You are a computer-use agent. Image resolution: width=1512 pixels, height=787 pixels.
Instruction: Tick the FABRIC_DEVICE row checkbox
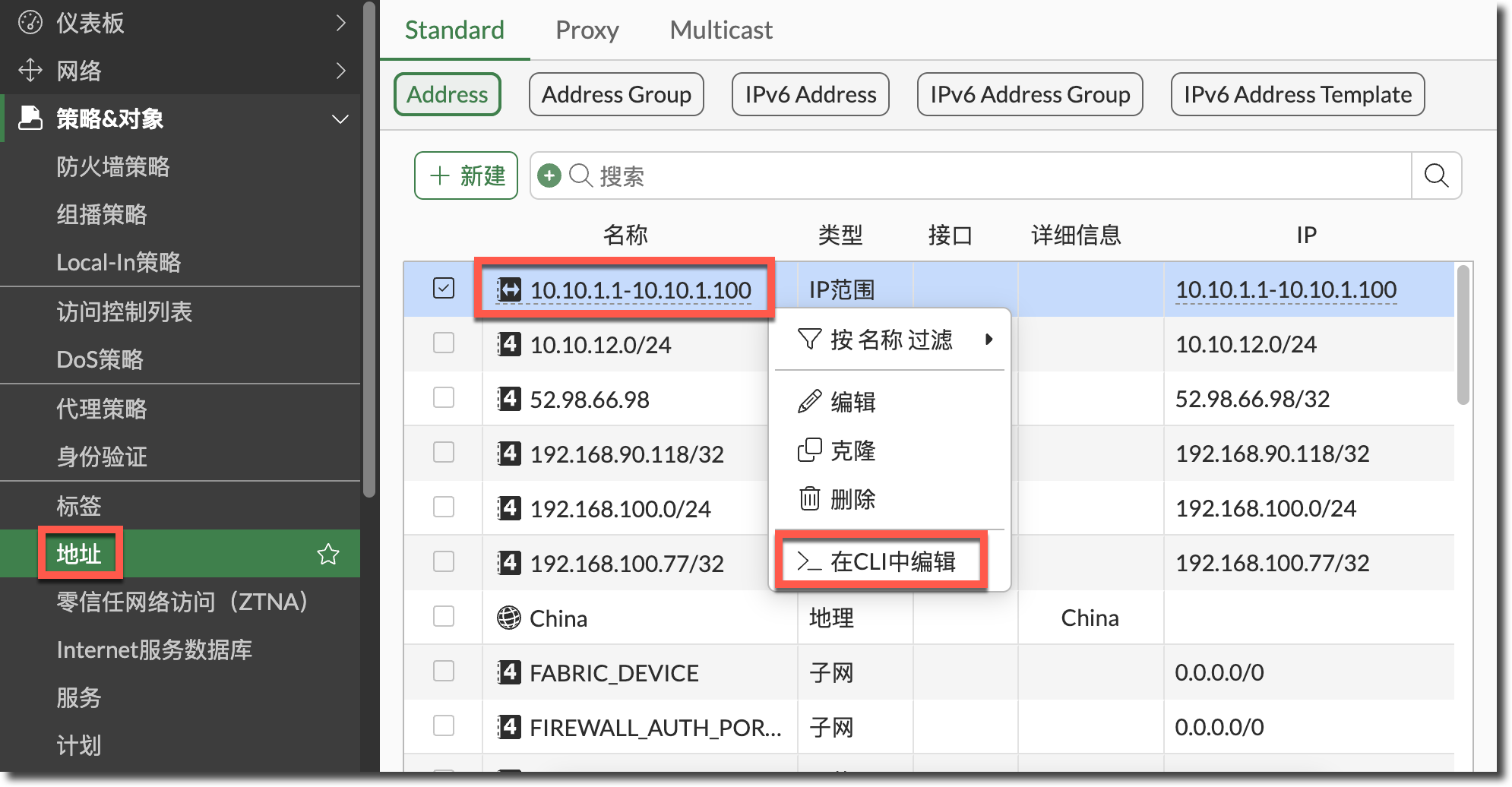444,671
